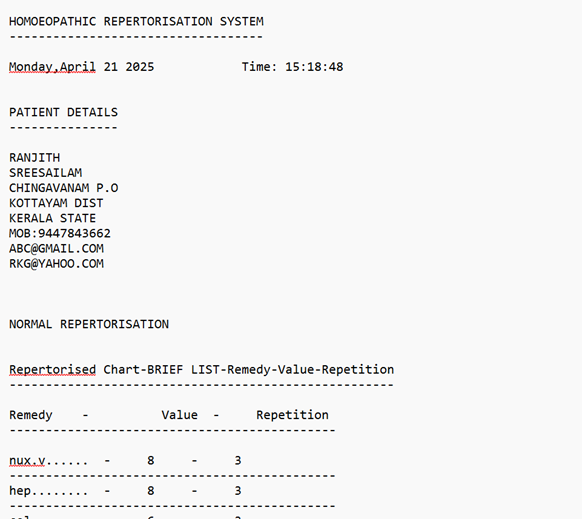The image size is (582, 519).
Task: Click the Value column header
Action: click(180, 415)
